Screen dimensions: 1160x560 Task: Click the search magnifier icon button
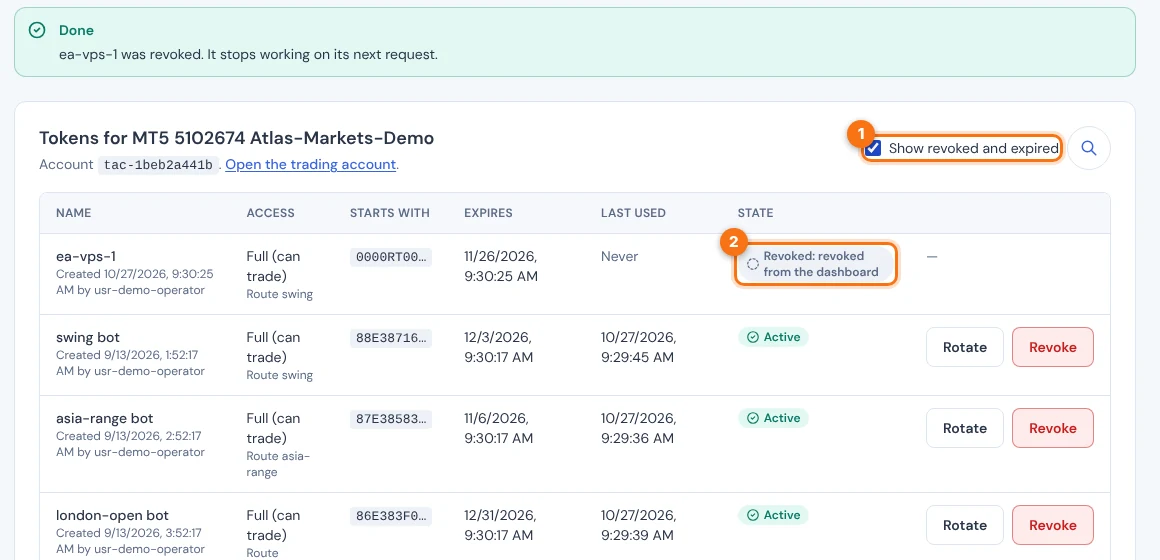(x=1089, y=148)
